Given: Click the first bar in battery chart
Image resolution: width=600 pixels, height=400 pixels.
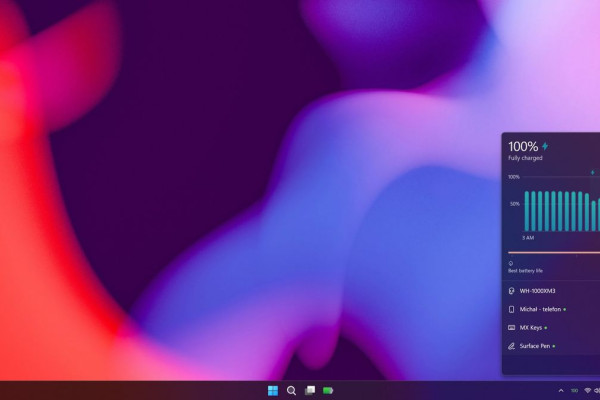Looking at the screenshot, I should pos(527,211).
